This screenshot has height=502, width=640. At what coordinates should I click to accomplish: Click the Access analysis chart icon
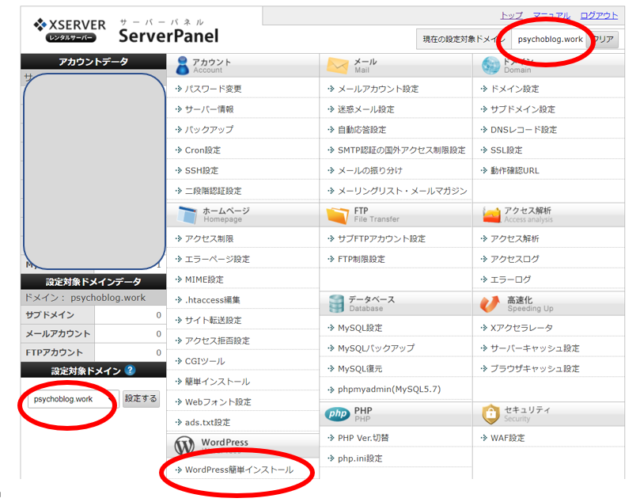pyautogui.click(x=491, y=215)
